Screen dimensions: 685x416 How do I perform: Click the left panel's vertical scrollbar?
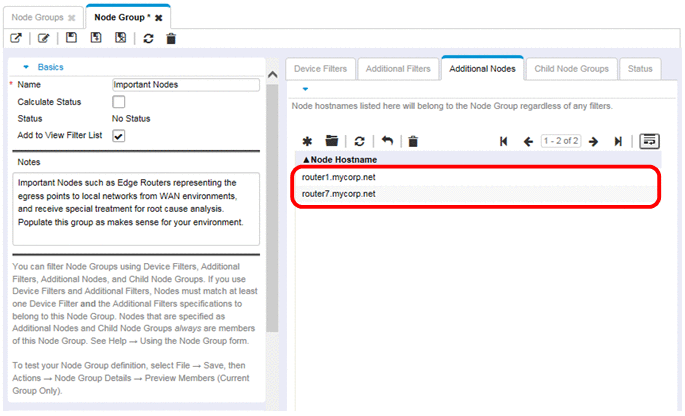[272, 200]
